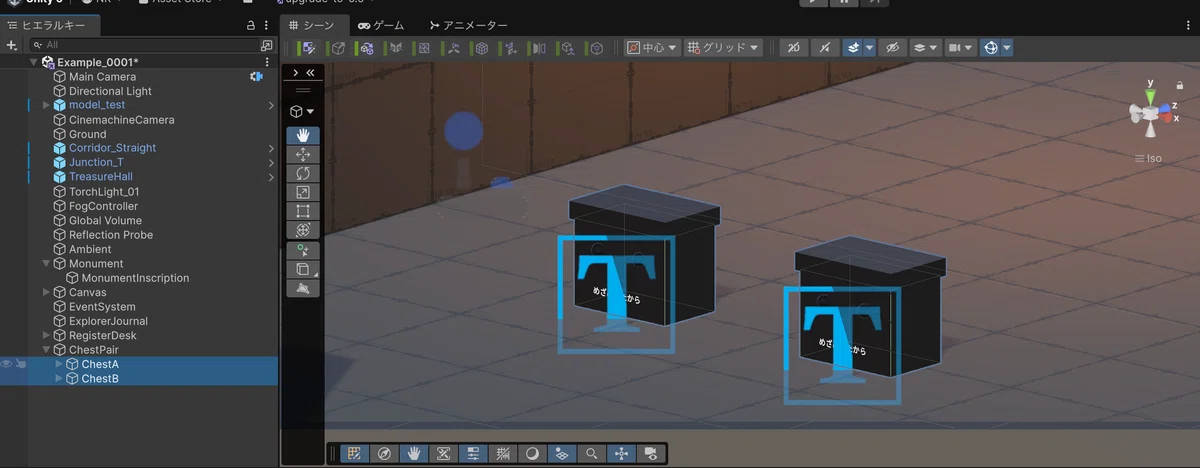
Task: Click the box collider edit tool
Action: 303,269
